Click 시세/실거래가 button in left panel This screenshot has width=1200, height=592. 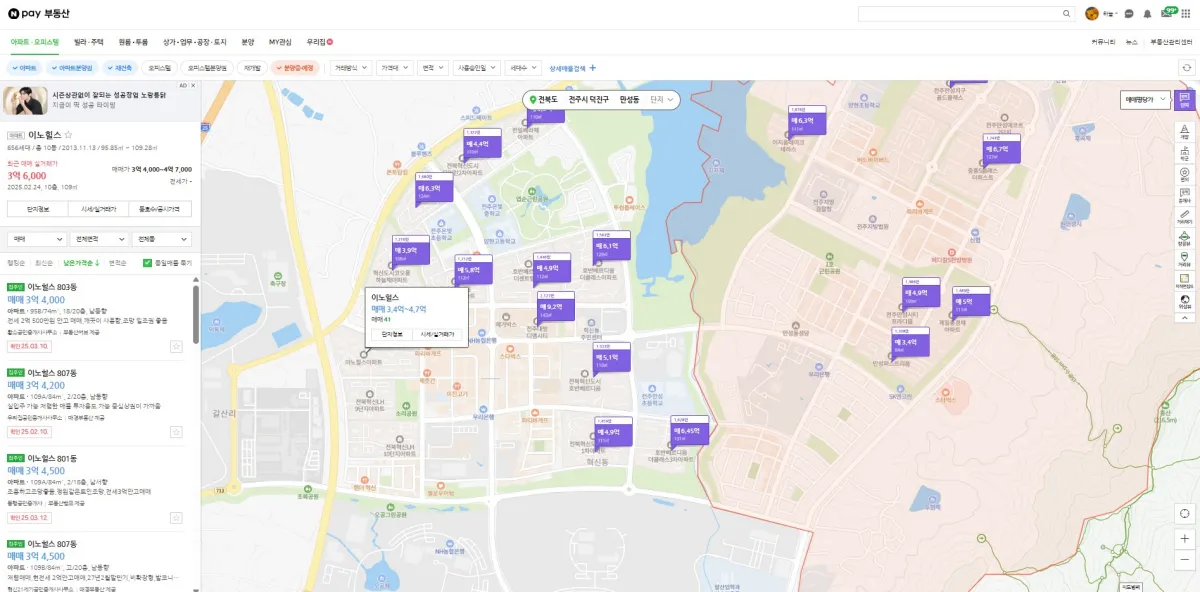click(x=99, y=209)
